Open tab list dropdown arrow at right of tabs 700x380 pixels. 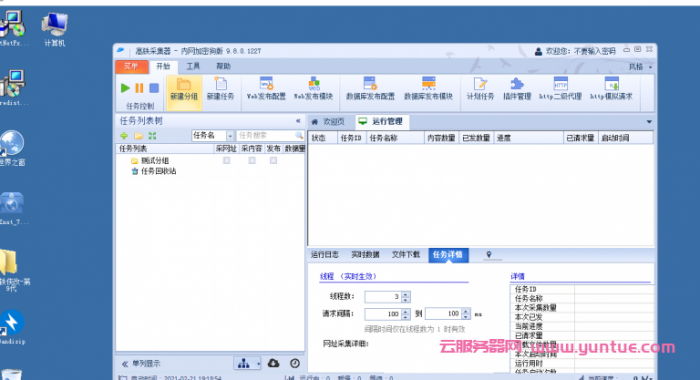pyautogui.click(x=649, y=121)
